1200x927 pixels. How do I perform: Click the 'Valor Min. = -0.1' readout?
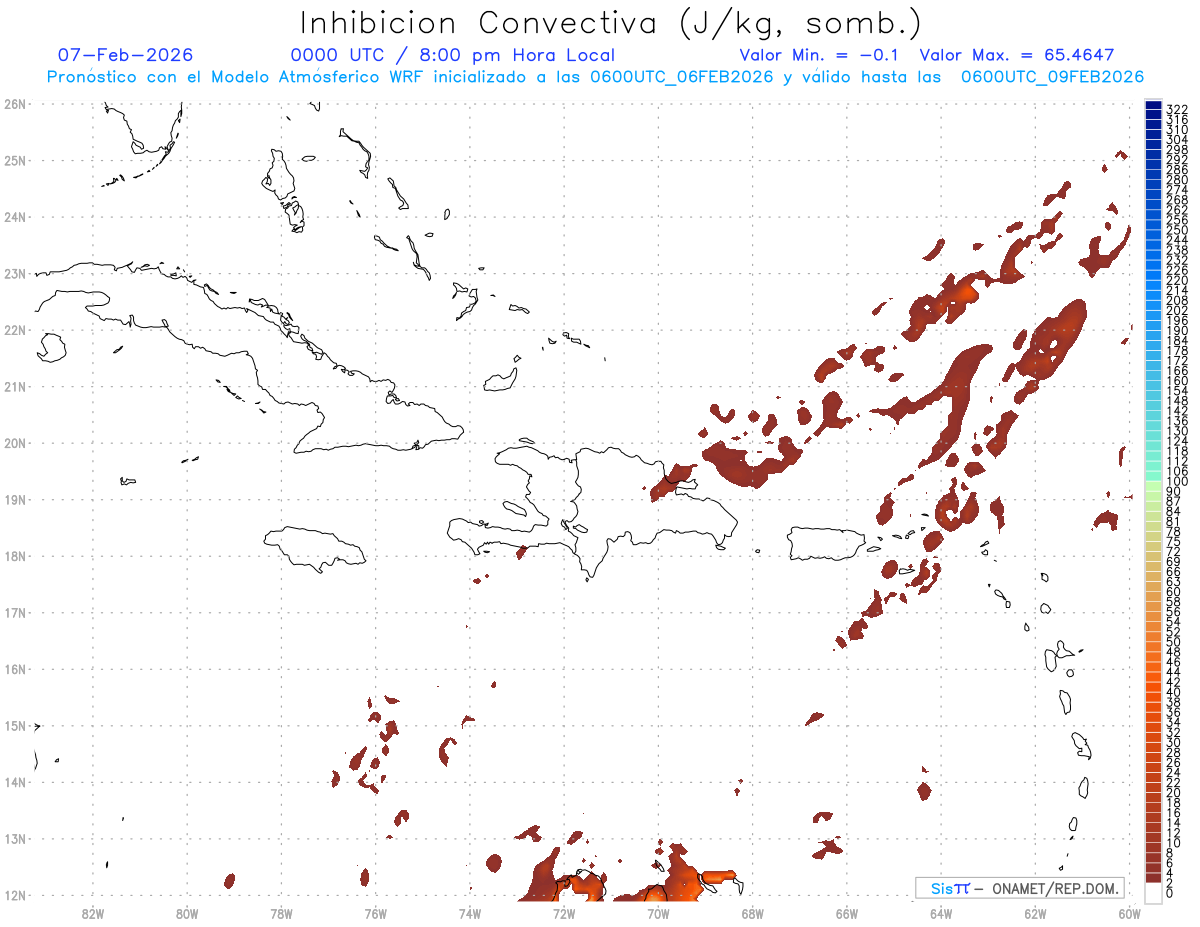pos(821,55)
